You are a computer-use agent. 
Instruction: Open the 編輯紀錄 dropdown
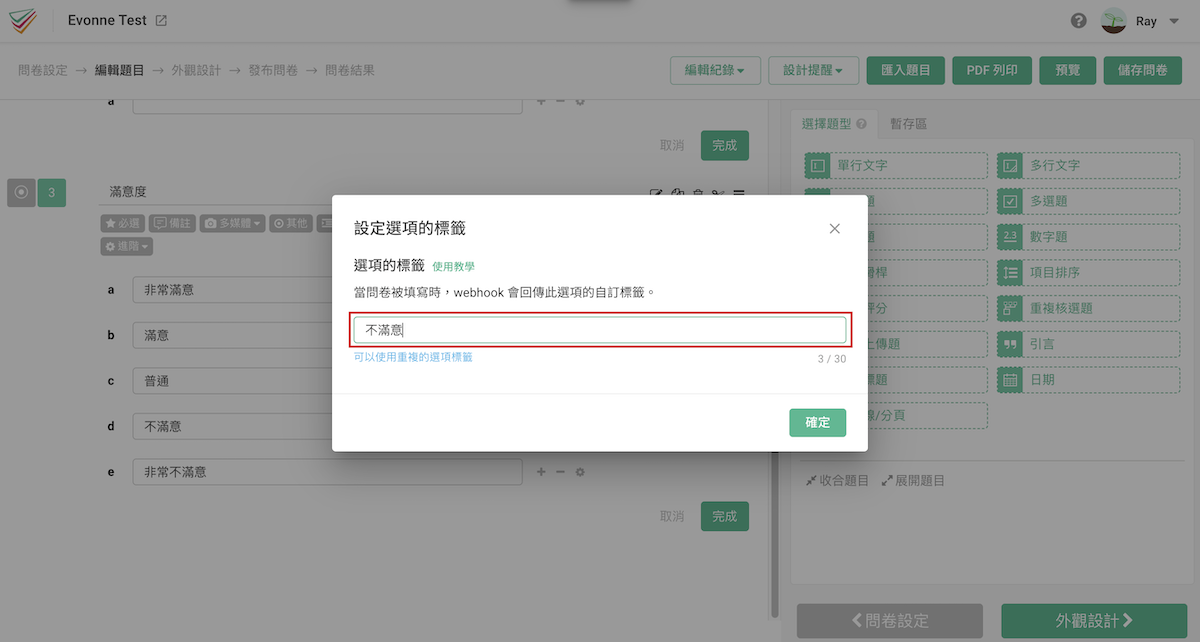[715, 70]
